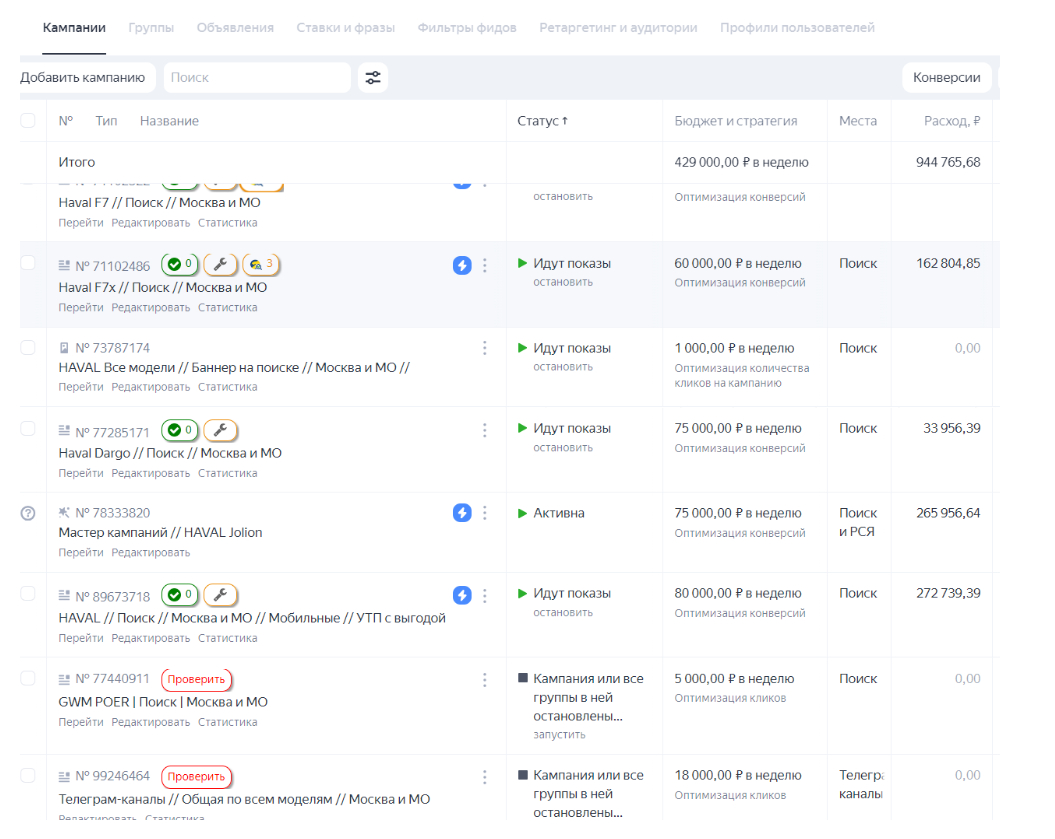Click wrench icon on Haval Dargo campaign

[x=221, y=431]
